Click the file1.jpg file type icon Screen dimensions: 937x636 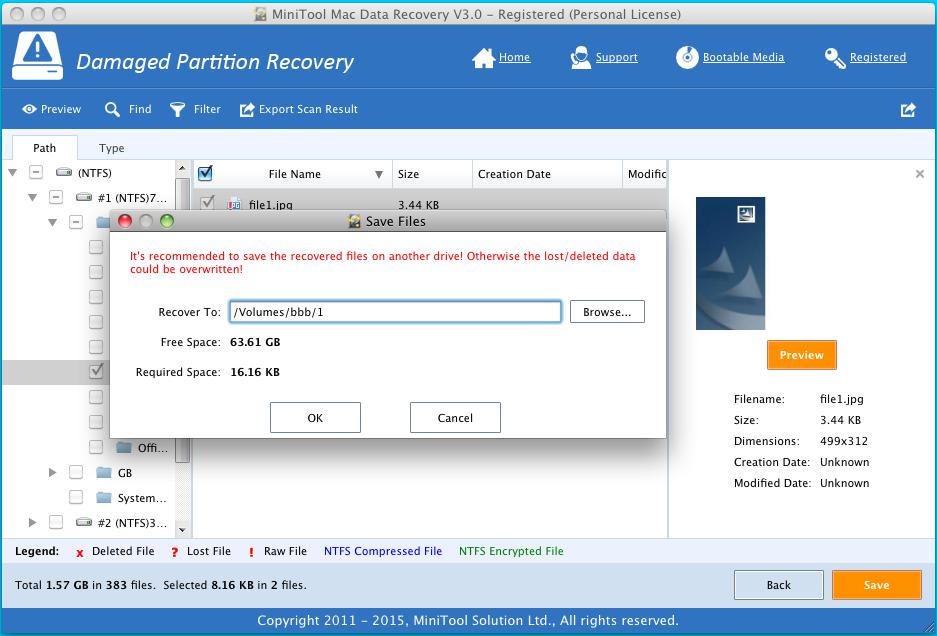(234, 204)
